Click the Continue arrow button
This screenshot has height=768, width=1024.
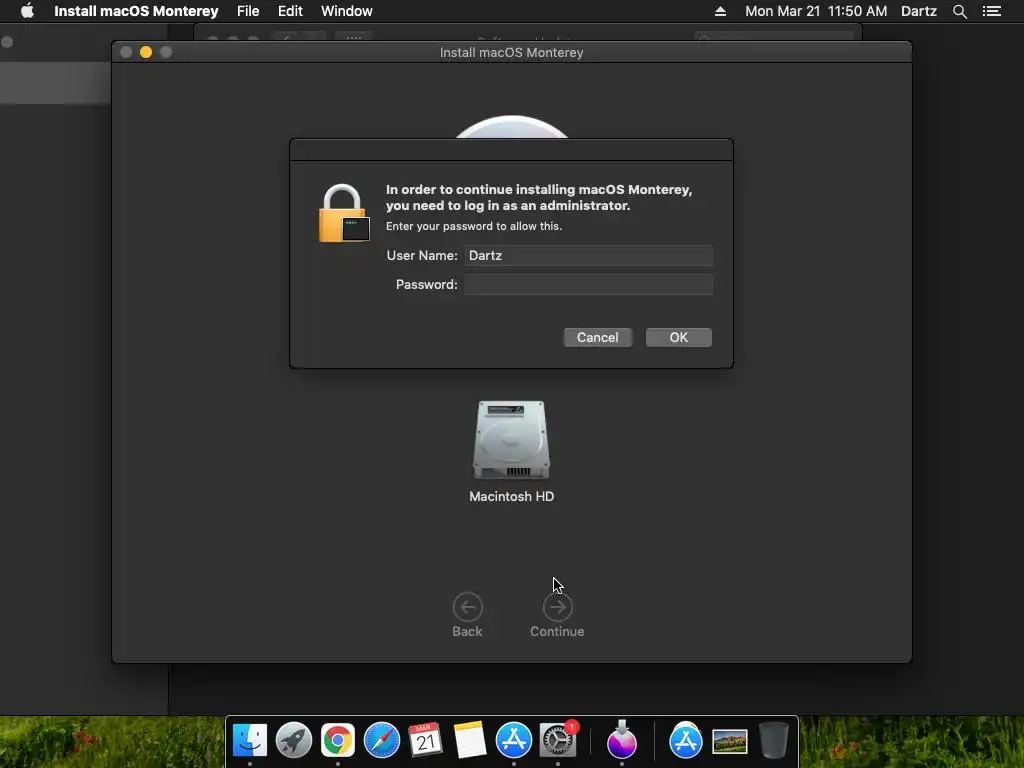(557, 607)
